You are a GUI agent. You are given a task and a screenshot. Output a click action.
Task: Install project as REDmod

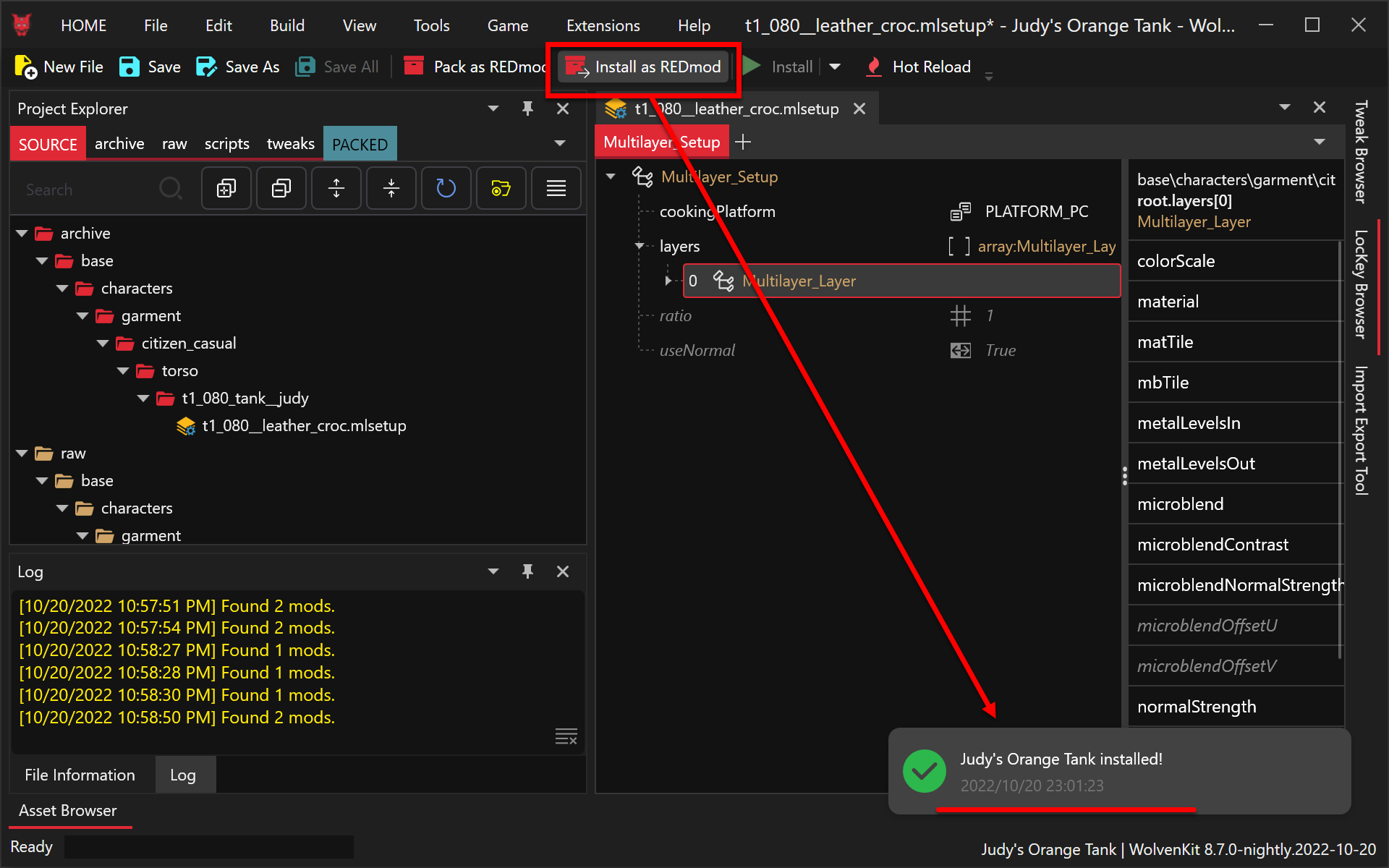[x=643, y=67]
